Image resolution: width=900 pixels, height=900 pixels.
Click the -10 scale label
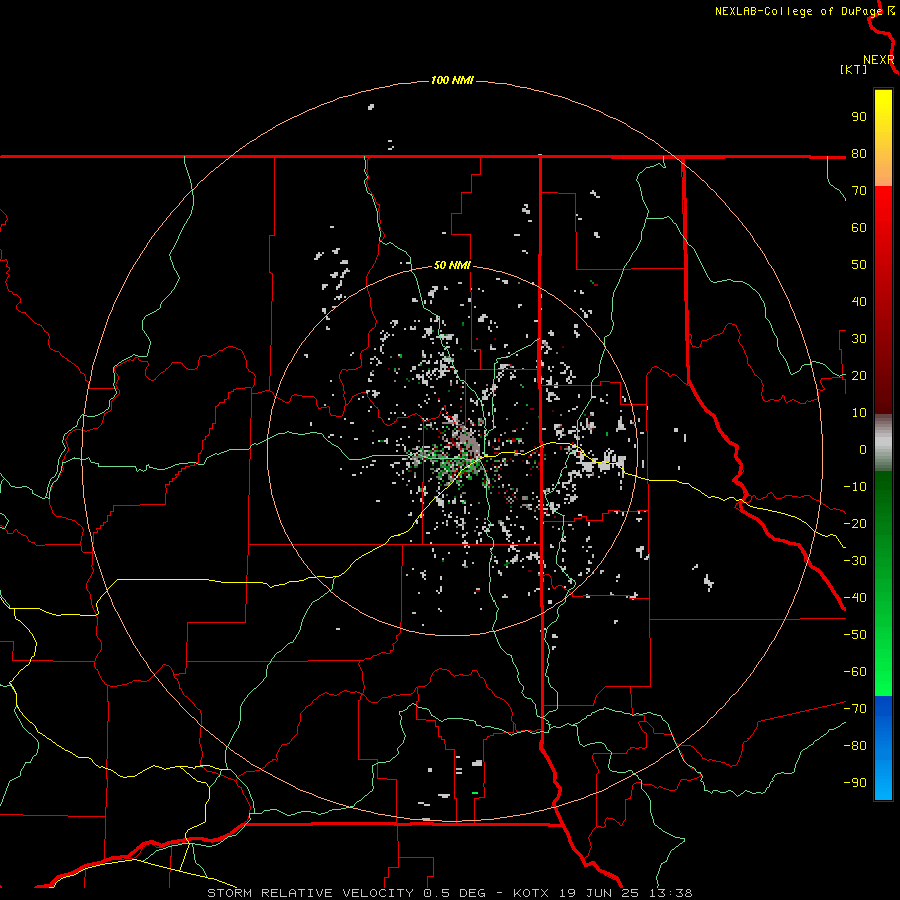(855, 487)
